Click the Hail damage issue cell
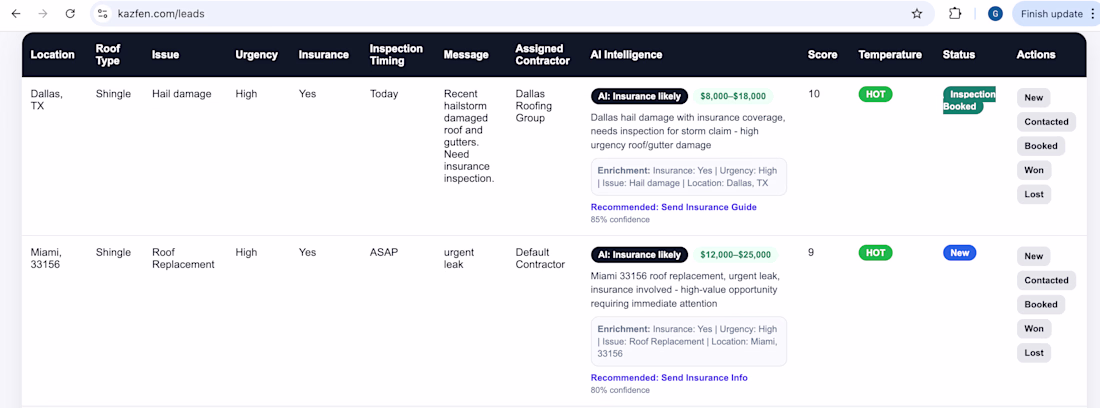Image resolution: width=1100 pixels, height=408 pixels. (182, 94)
